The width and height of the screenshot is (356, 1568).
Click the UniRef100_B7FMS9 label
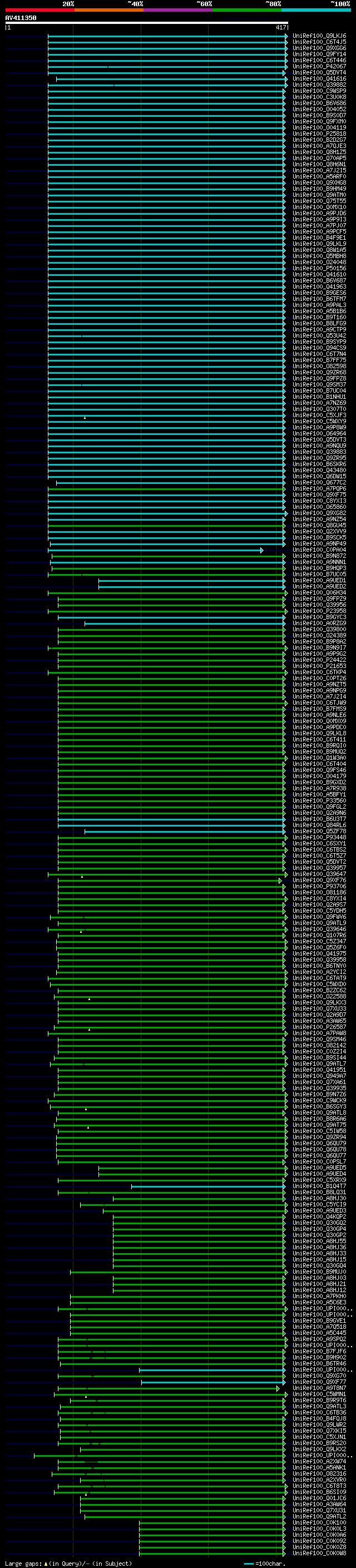click(319, 709)
